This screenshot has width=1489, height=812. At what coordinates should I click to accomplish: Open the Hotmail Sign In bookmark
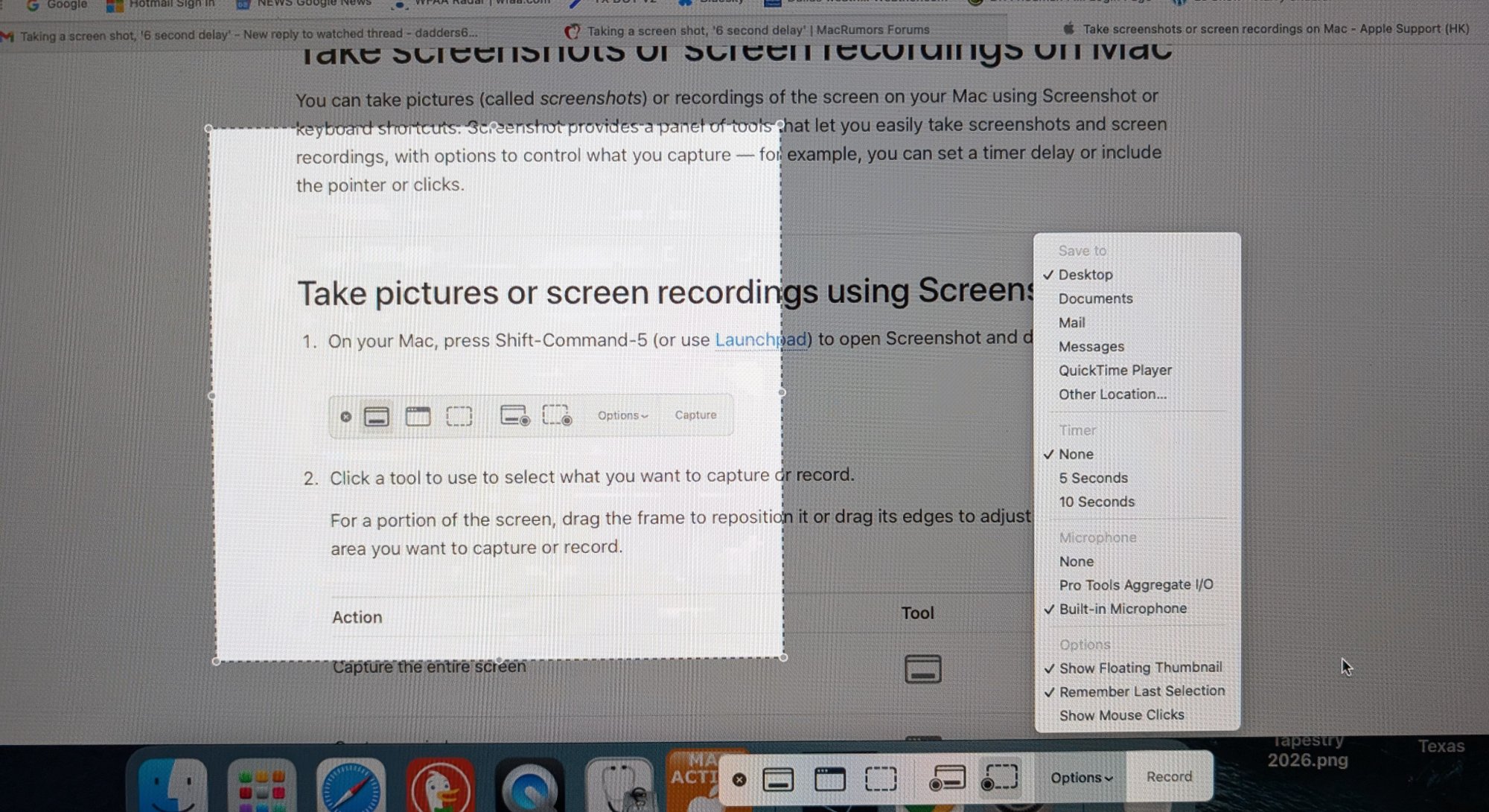coord(161,4)
